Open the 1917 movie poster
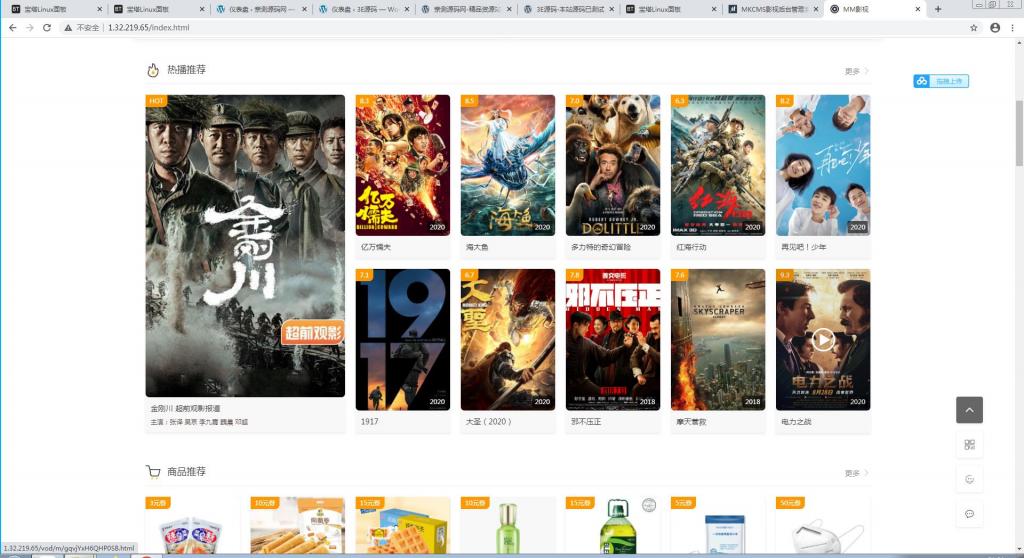This screenshot has height=558, width=1024. 402,339
